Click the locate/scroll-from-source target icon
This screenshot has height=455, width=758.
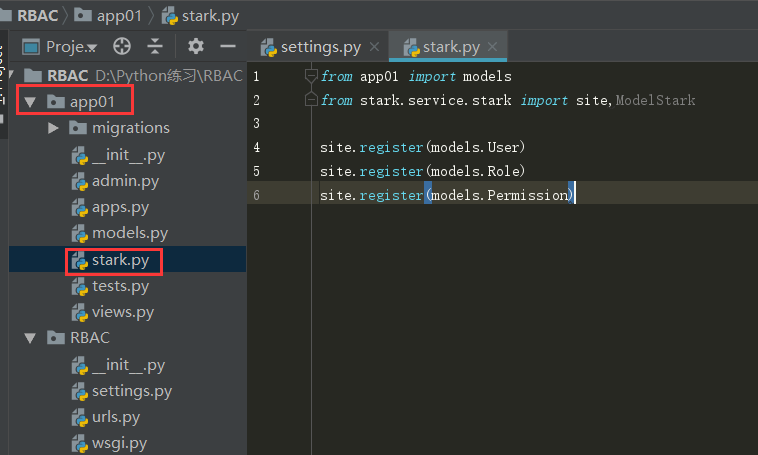122,46
